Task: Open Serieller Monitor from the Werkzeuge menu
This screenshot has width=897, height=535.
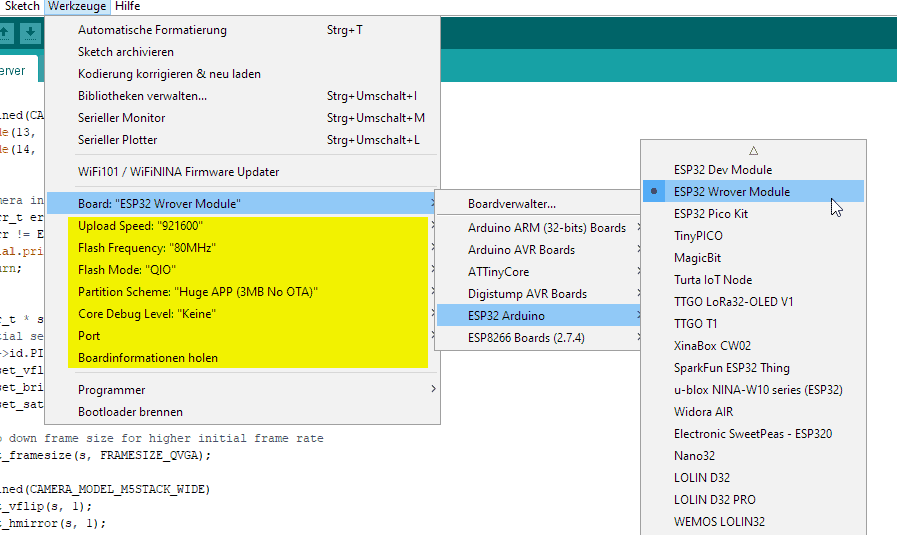Action: (x=121, y=118)
